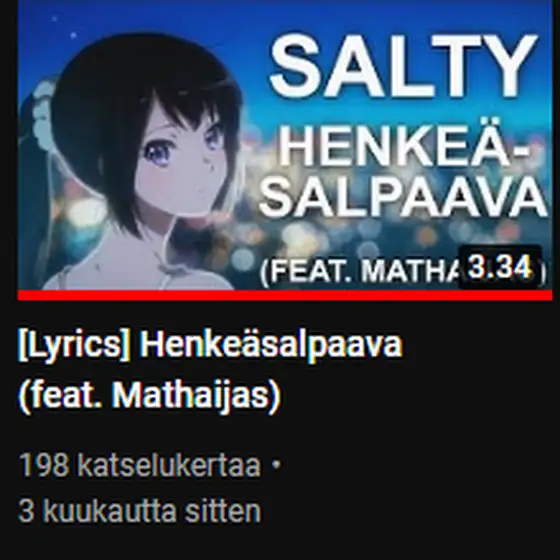
Task: Click the "3 kuukautta sitten" upload date
Action: [140, 511]
